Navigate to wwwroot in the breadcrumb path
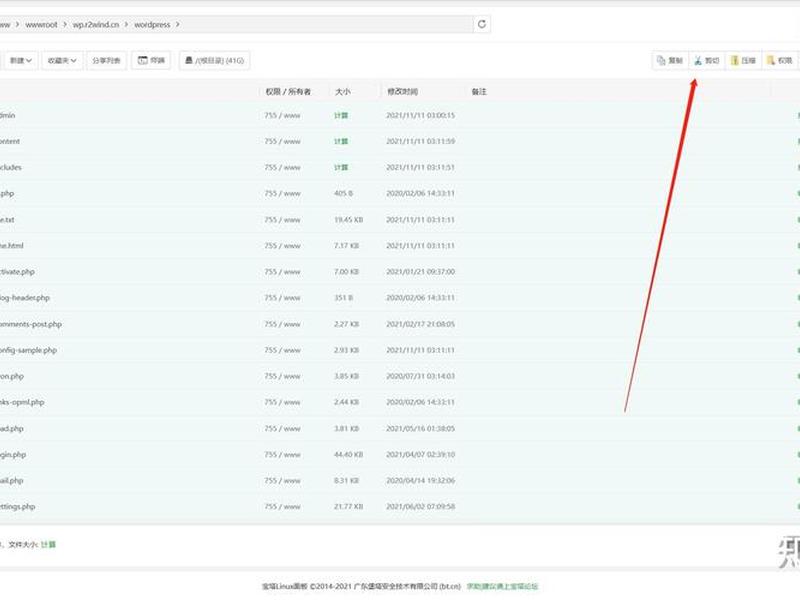800x600 pixels. (x=41, y=24)
